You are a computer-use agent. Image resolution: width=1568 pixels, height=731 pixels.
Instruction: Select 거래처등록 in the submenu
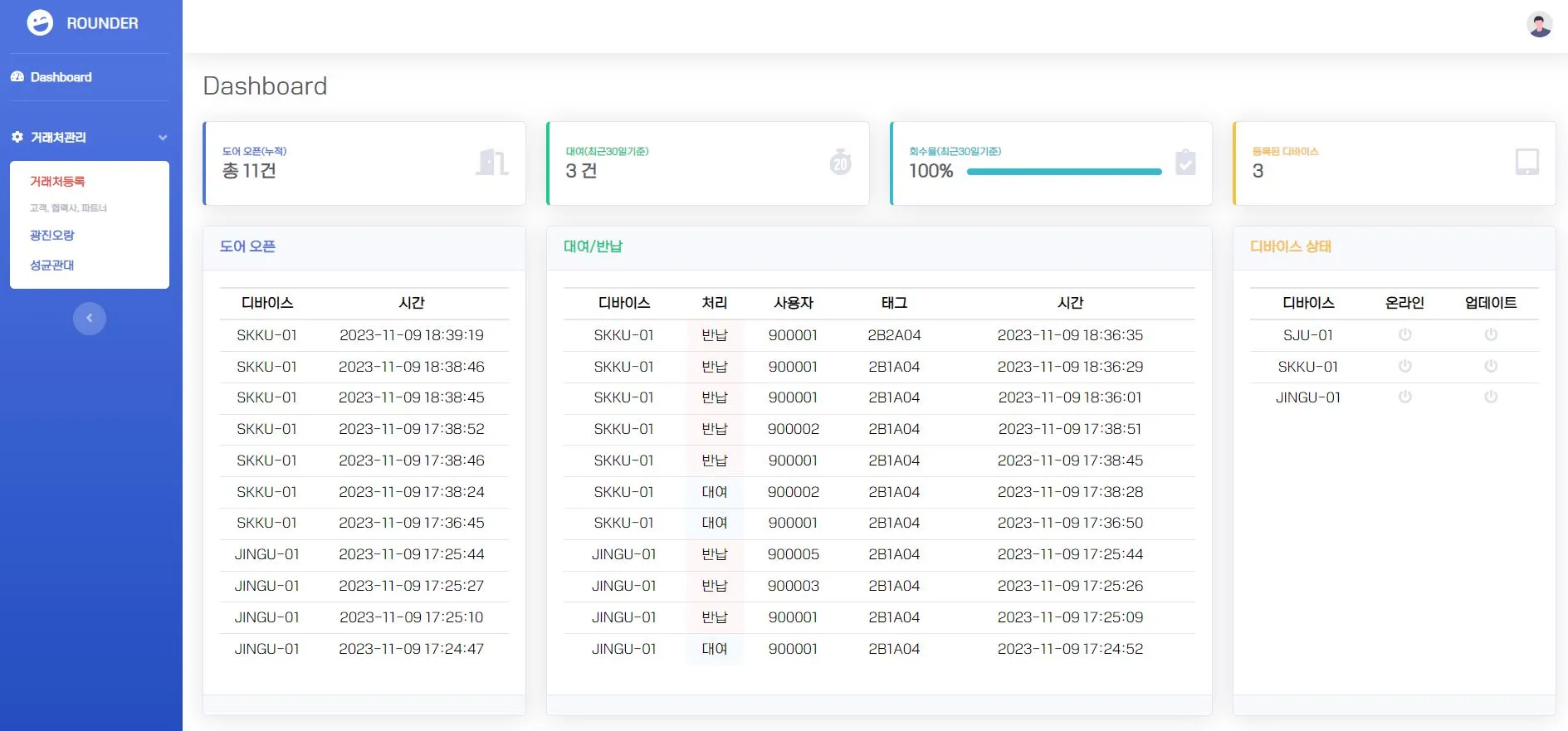[x=57, y=182]
